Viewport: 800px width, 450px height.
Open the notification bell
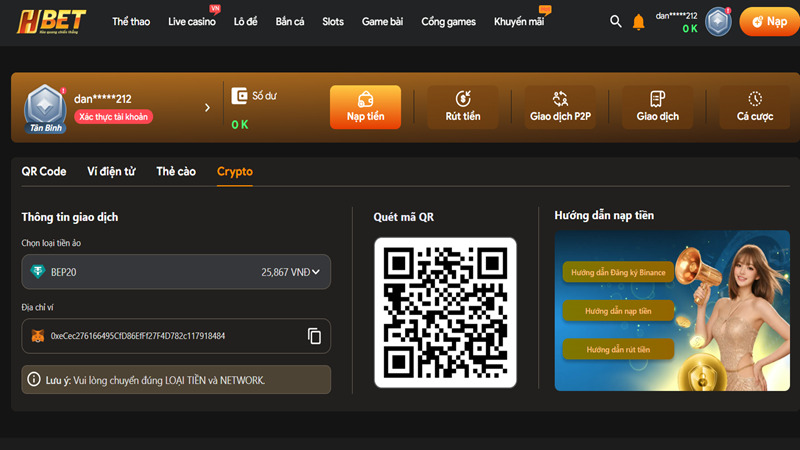[638, 22]
